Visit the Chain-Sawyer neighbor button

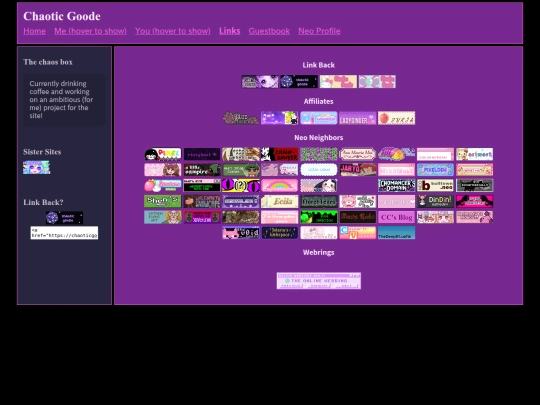280,154
